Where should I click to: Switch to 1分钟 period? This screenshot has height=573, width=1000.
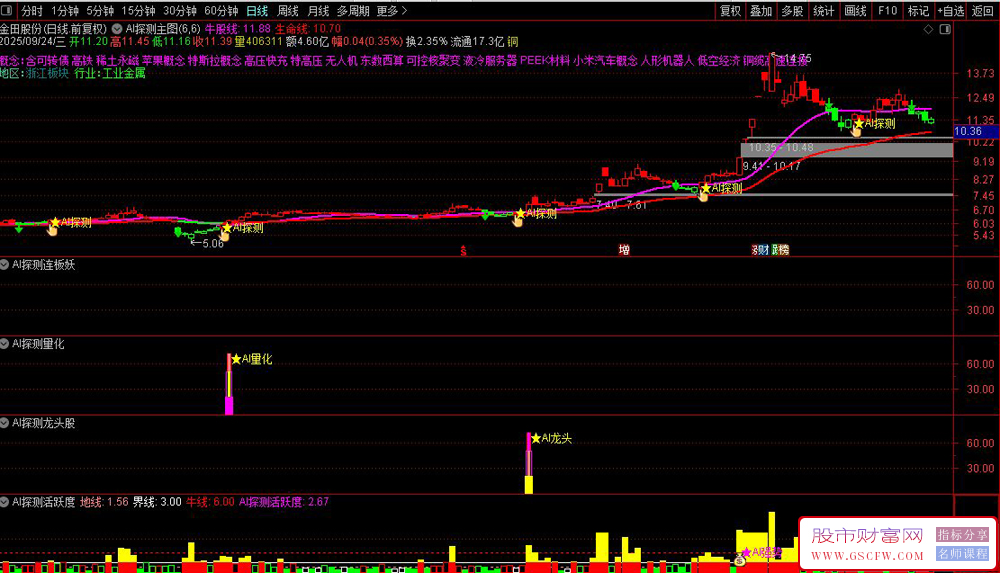[x=64, y=11]
